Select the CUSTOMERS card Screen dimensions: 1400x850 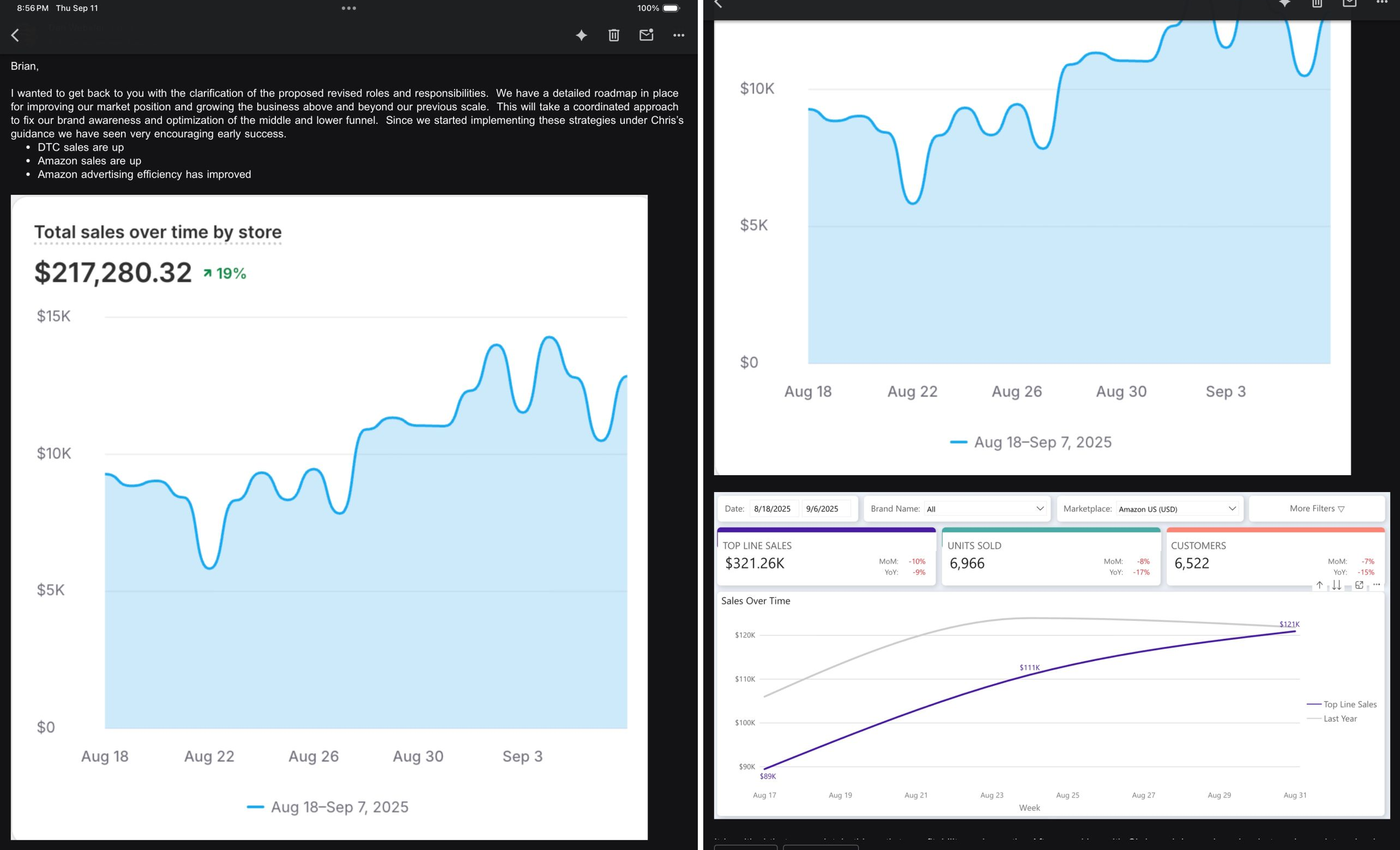(1275, 558)
